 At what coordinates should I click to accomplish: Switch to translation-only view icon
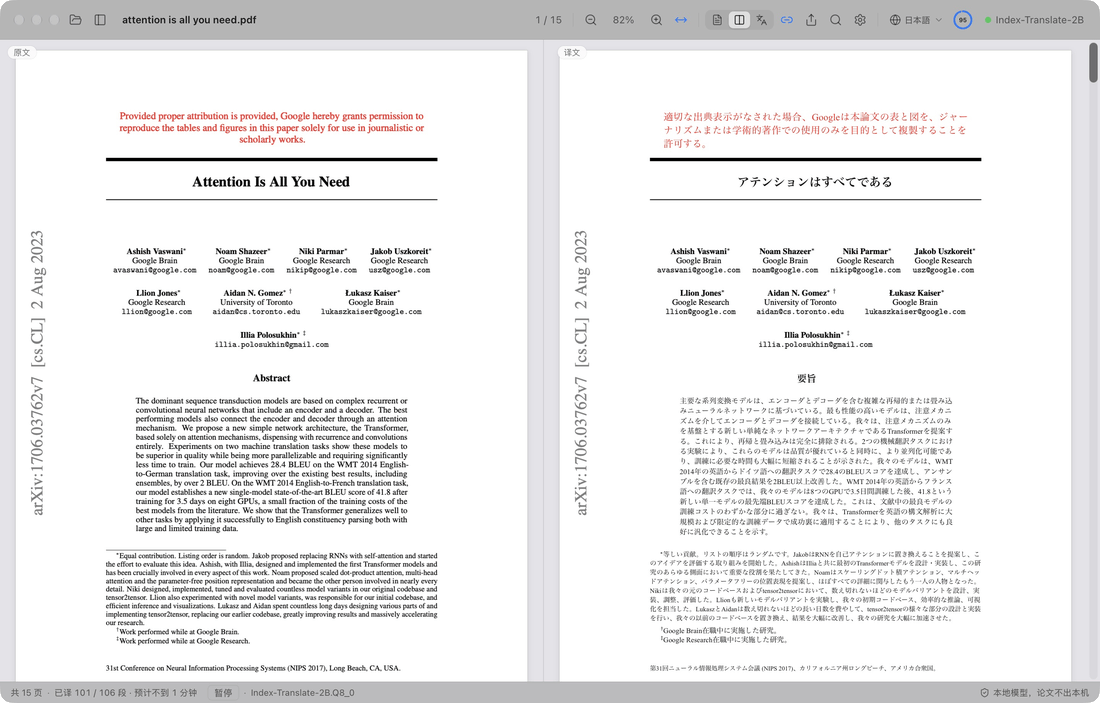(761, 20)
